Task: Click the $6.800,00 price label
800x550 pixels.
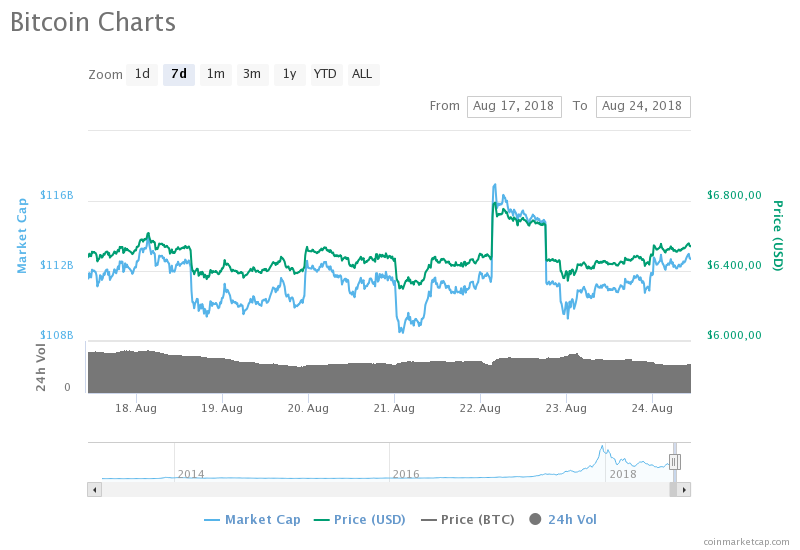Action: click(734, 195)
